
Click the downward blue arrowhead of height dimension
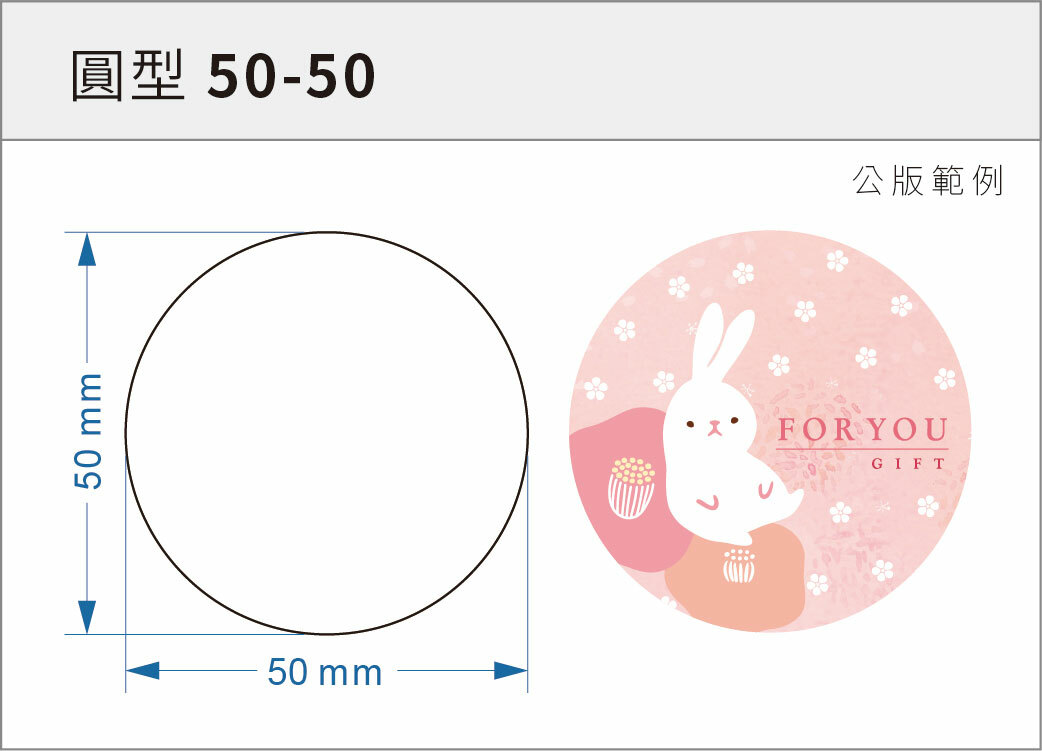pyautogui.click(x=87, y=617)
